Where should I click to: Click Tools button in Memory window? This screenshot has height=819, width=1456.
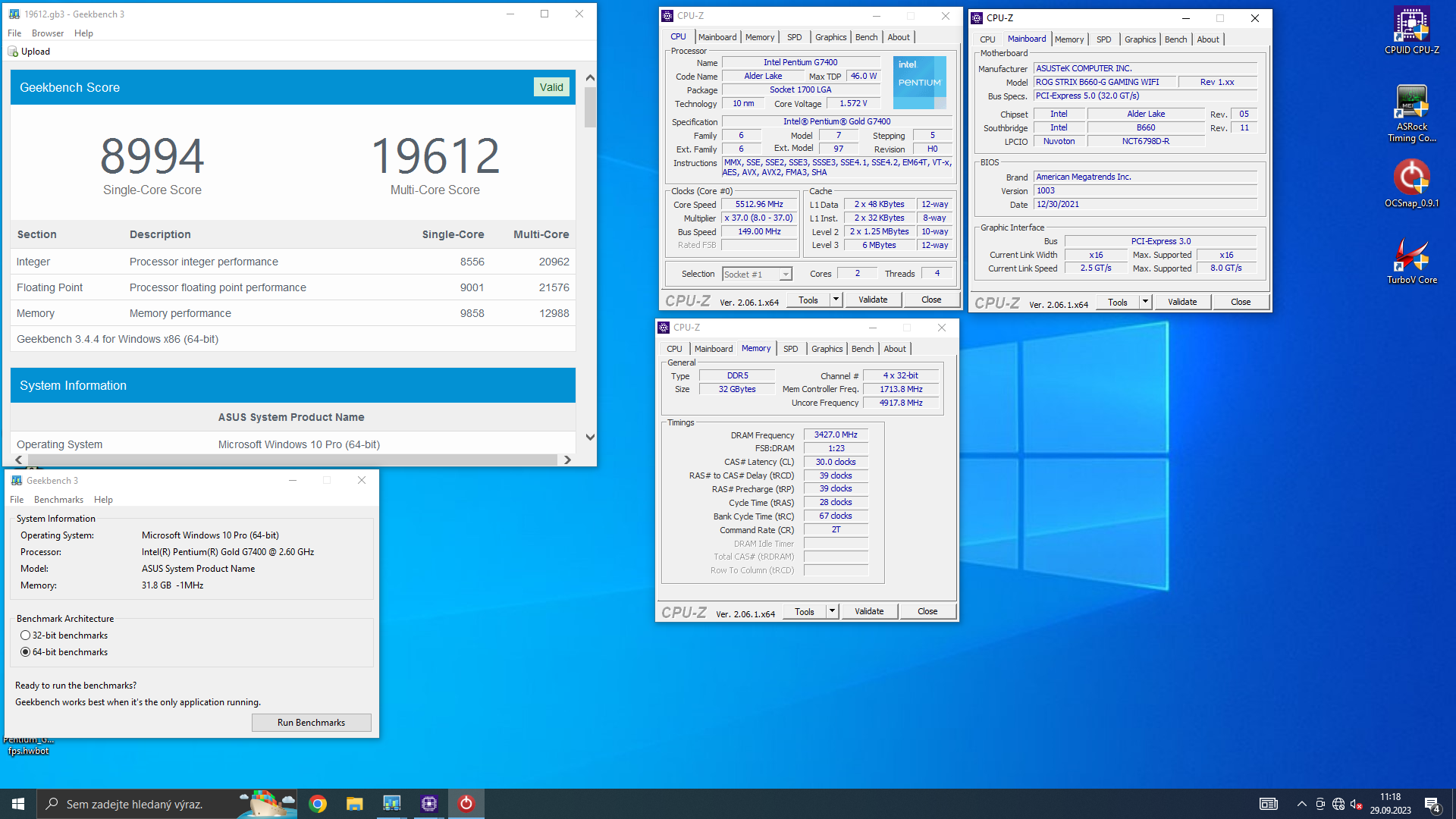[x=804, y=611]
